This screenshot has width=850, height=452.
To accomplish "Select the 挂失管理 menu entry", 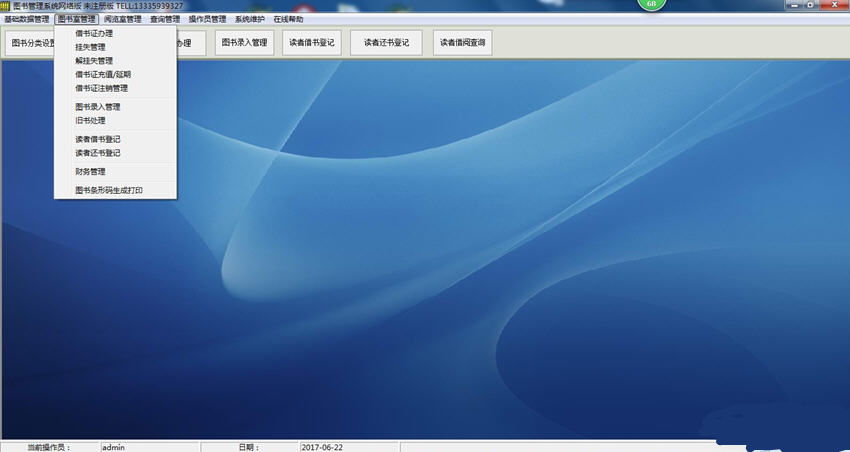I will click(x=115, y=47).
